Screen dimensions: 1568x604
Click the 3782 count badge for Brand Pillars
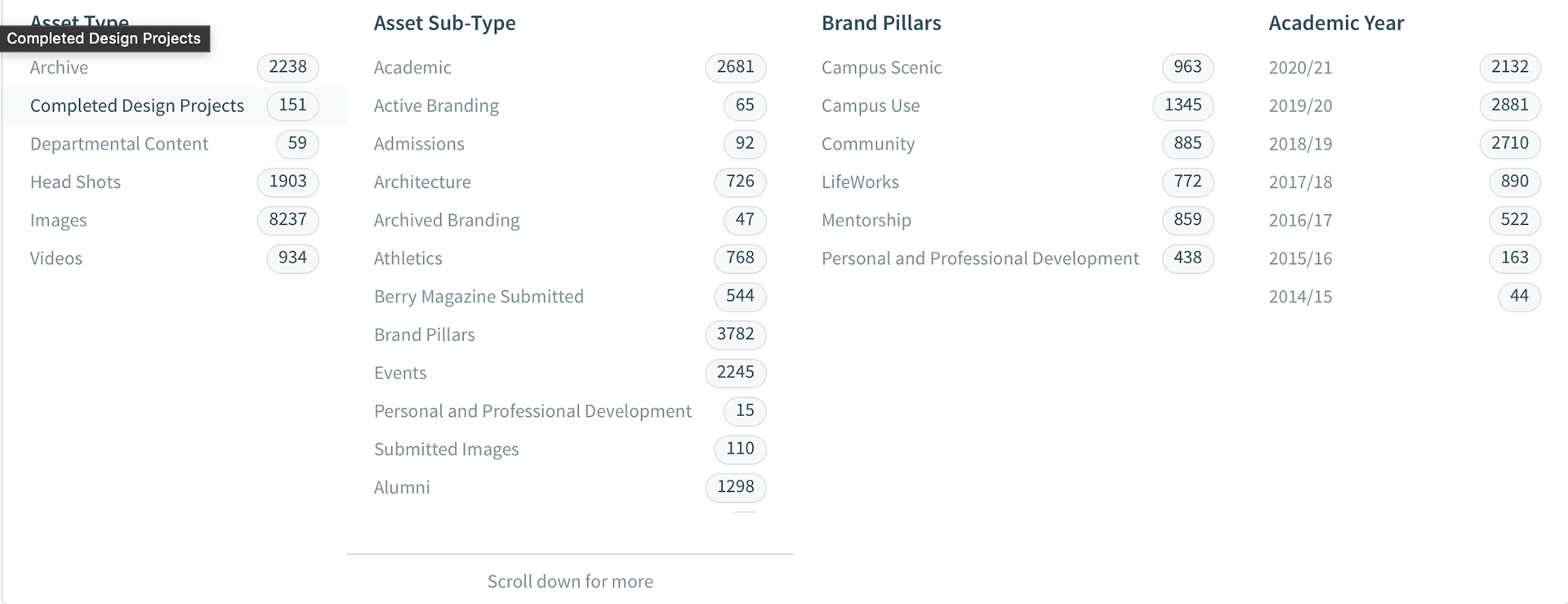[735, 334]
